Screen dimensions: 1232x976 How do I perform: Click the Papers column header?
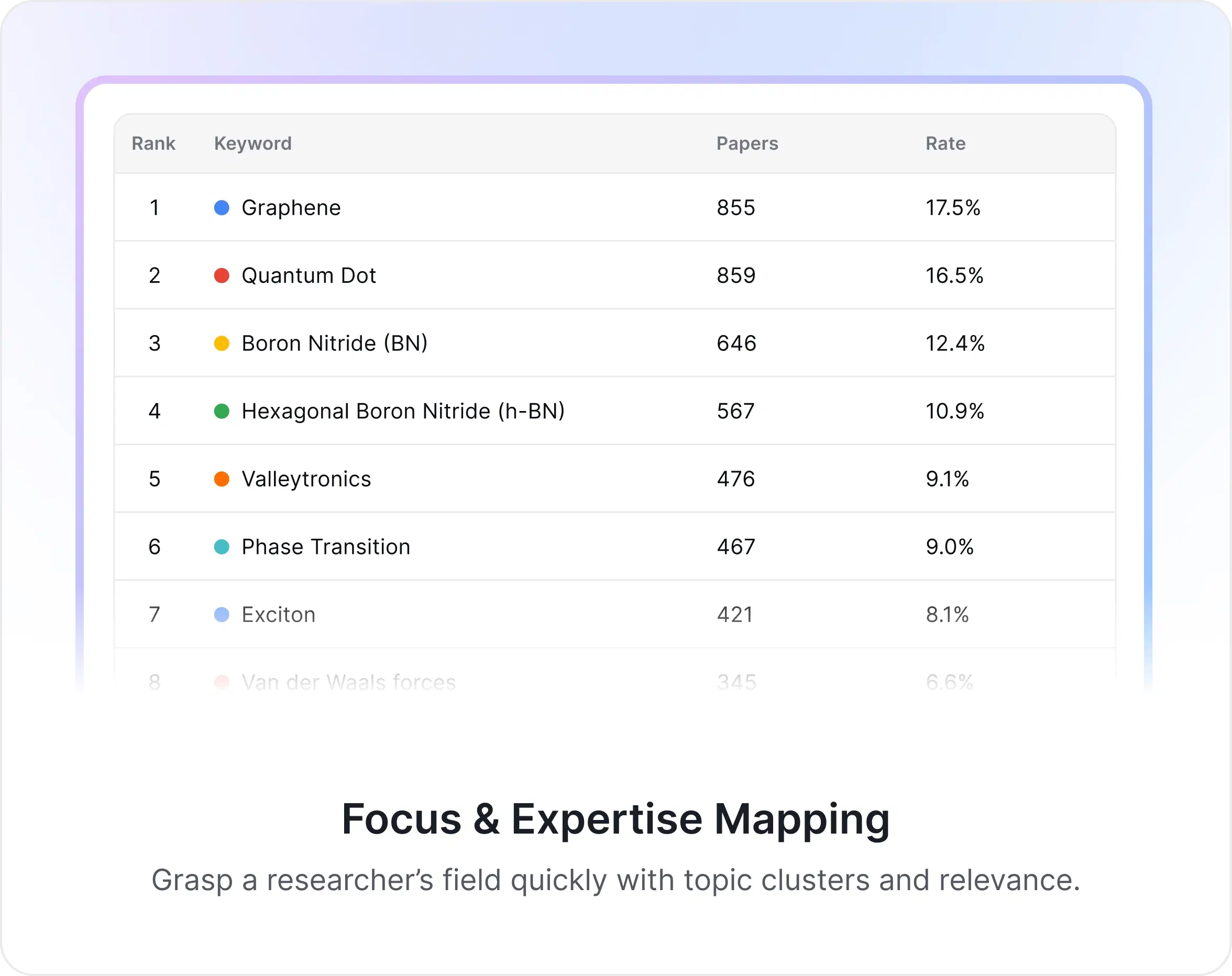pyautogui.click(x=747, y=143)
